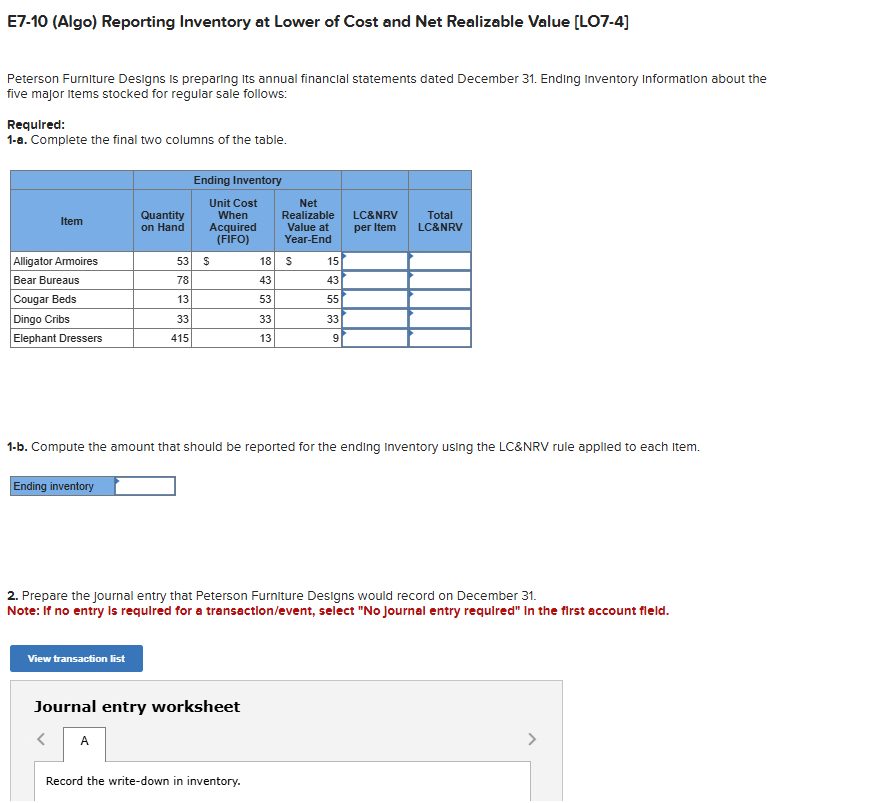Click LC&NRV per Item field for Dingo Cribs
869x803 pixels.
point(375,319)
